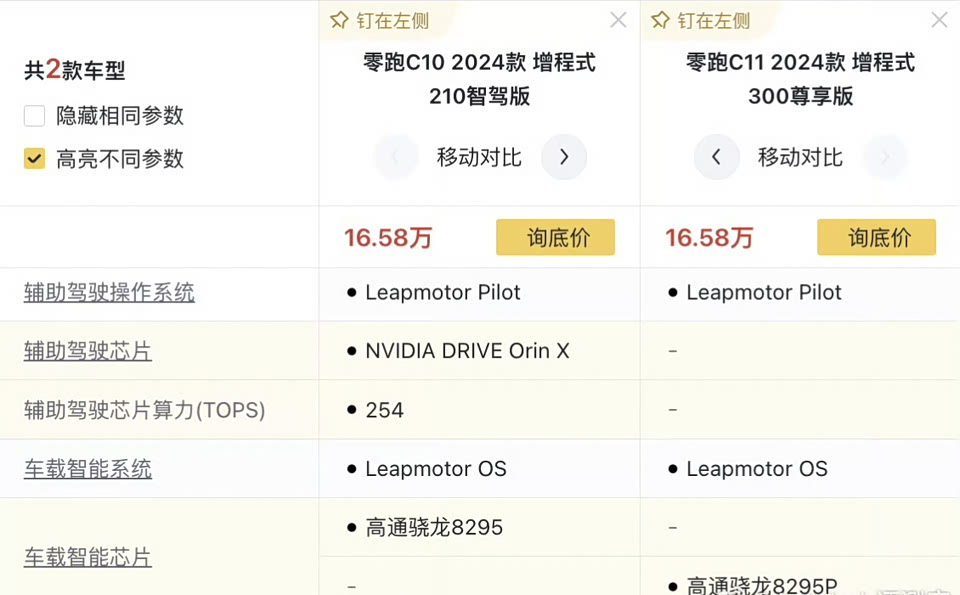Click 询底价 button for 零跑C10
This screenshot has width=960, height=595.
pos(555,238)
